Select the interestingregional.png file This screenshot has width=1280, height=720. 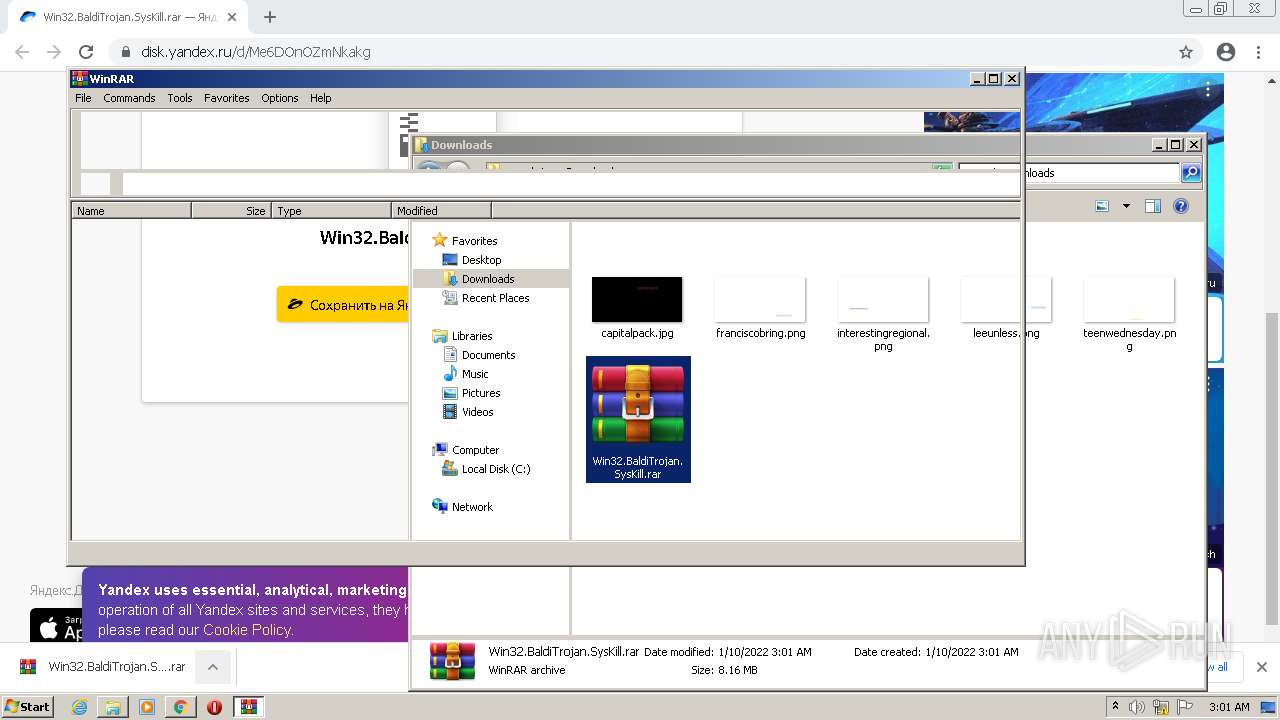(883, 314)
